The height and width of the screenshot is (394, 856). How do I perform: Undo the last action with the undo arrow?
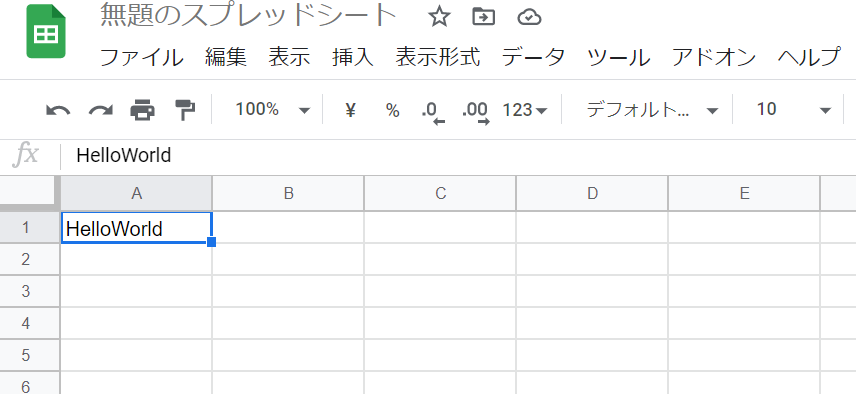pyautogui.click(x=58, y=110)
